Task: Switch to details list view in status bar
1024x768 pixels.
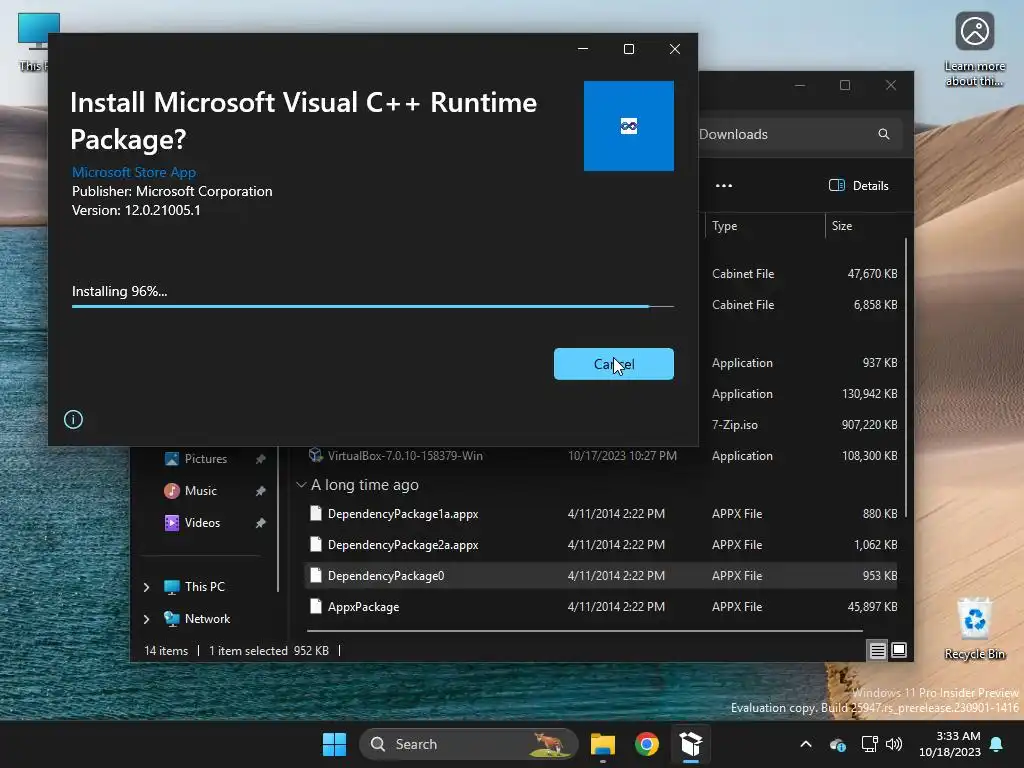Action: pos(877,650)
